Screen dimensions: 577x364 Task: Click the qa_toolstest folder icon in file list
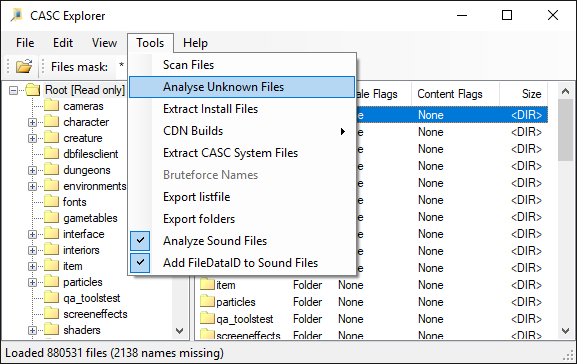pos(208,318)
